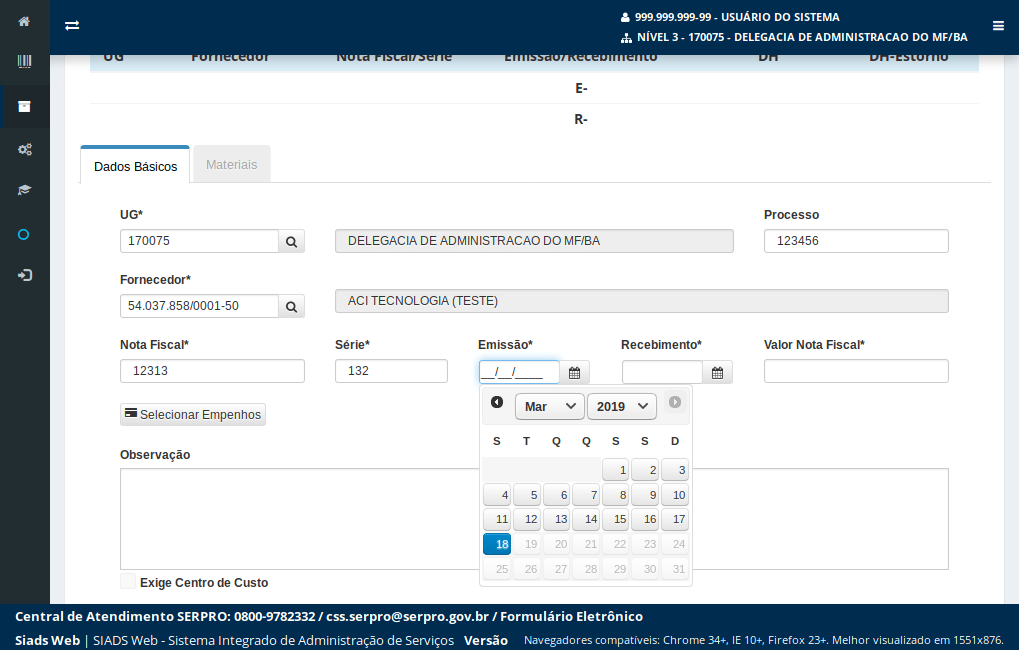Select day 12 in the calendar
This screenshot has width=1019, height=650.
pos(527,519)
